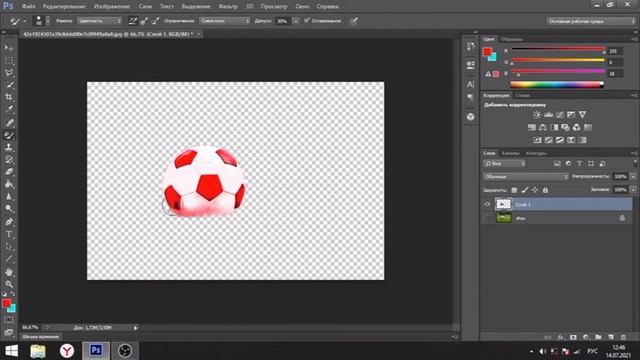The image size is (640, 360).
Task: Toggle lock transparent pixels
Action: point(514,190)
